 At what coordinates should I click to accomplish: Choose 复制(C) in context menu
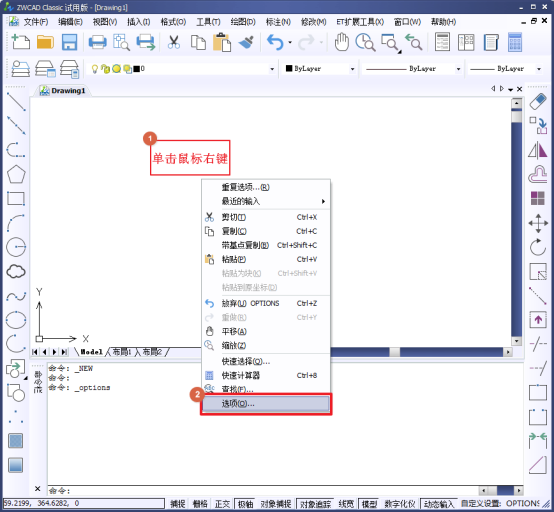point(266,231)
